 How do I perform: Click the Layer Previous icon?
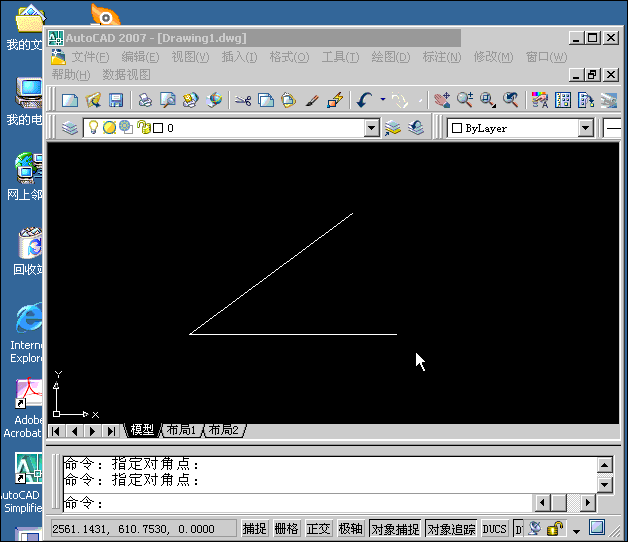[416, 128]
